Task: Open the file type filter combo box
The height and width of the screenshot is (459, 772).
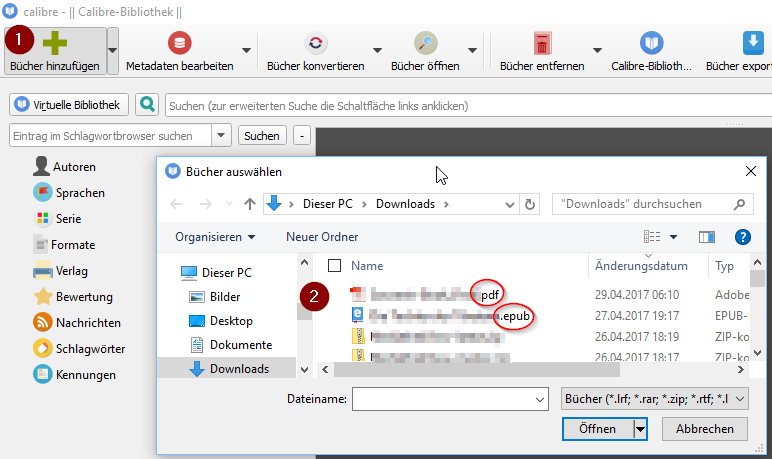Action: click(654, 399)
